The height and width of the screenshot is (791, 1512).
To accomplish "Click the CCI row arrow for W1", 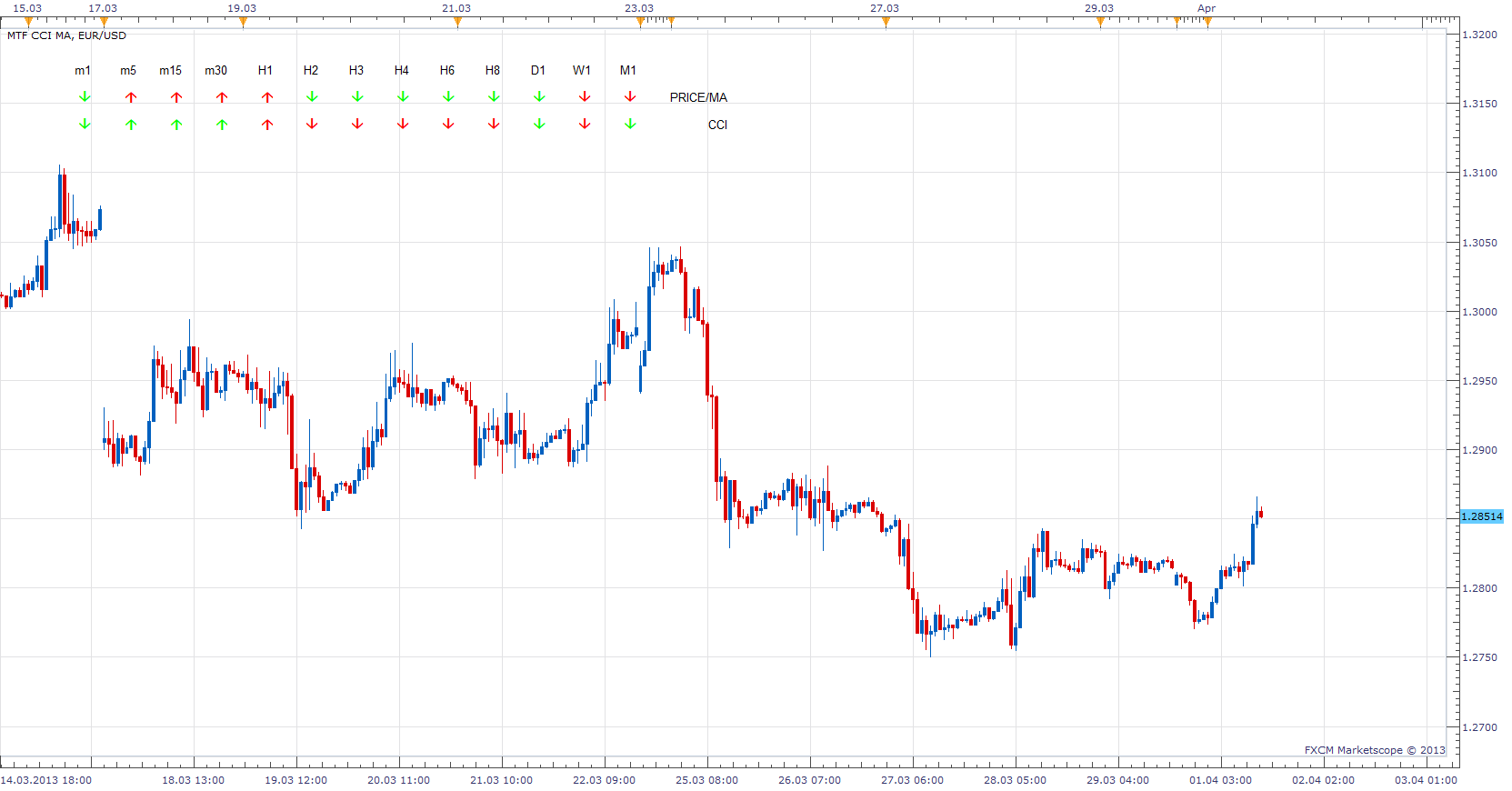I will (585, 125).
